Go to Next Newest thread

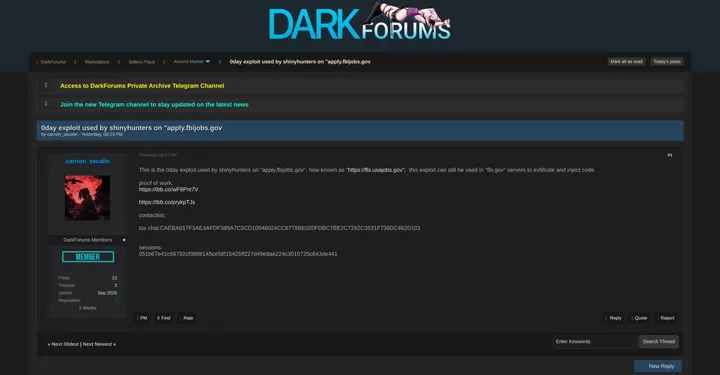click(99, 344)
